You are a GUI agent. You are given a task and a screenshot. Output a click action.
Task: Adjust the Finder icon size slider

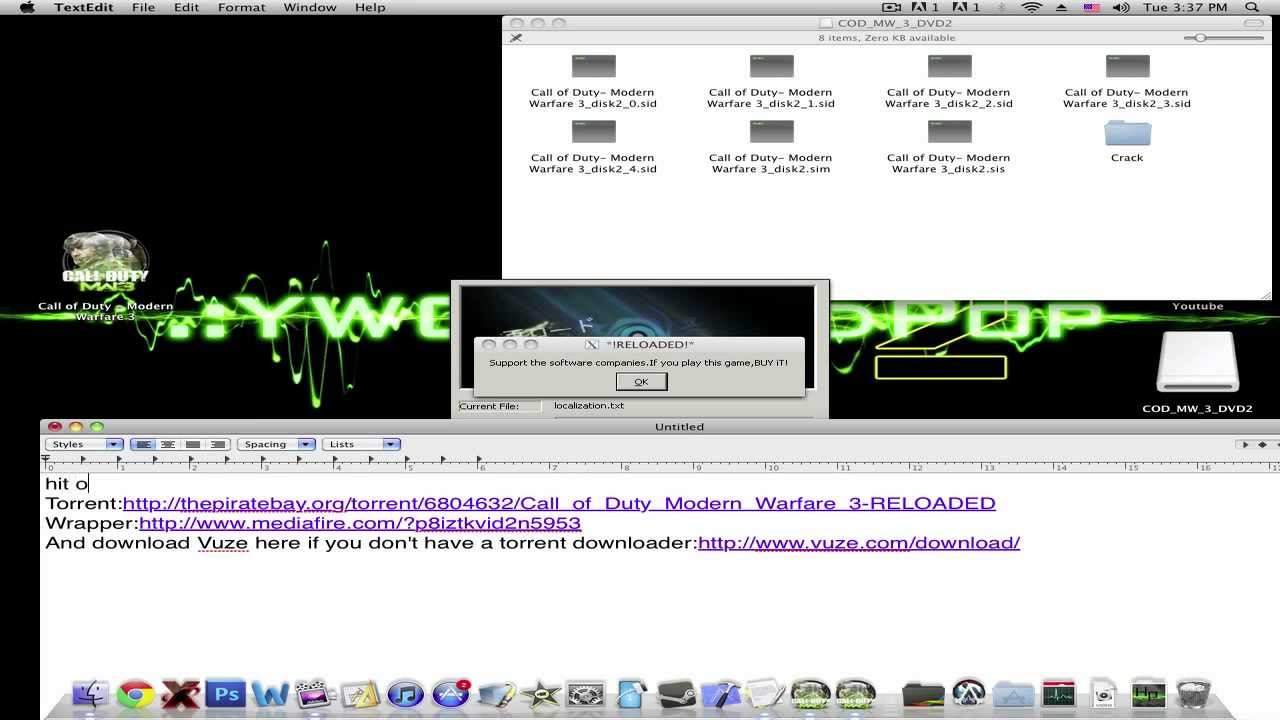tap(1200, 38)
